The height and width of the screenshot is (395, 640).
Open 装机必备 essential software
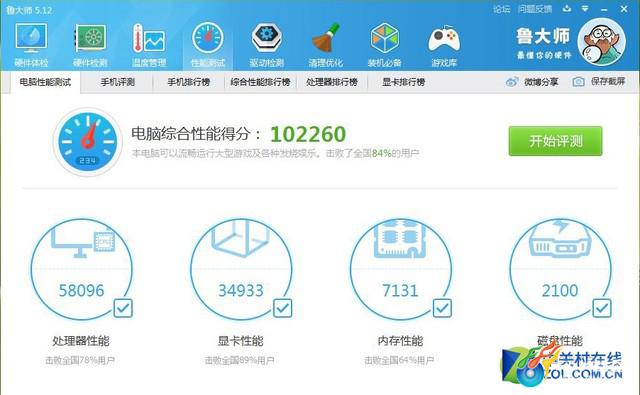tap(384, 45)
